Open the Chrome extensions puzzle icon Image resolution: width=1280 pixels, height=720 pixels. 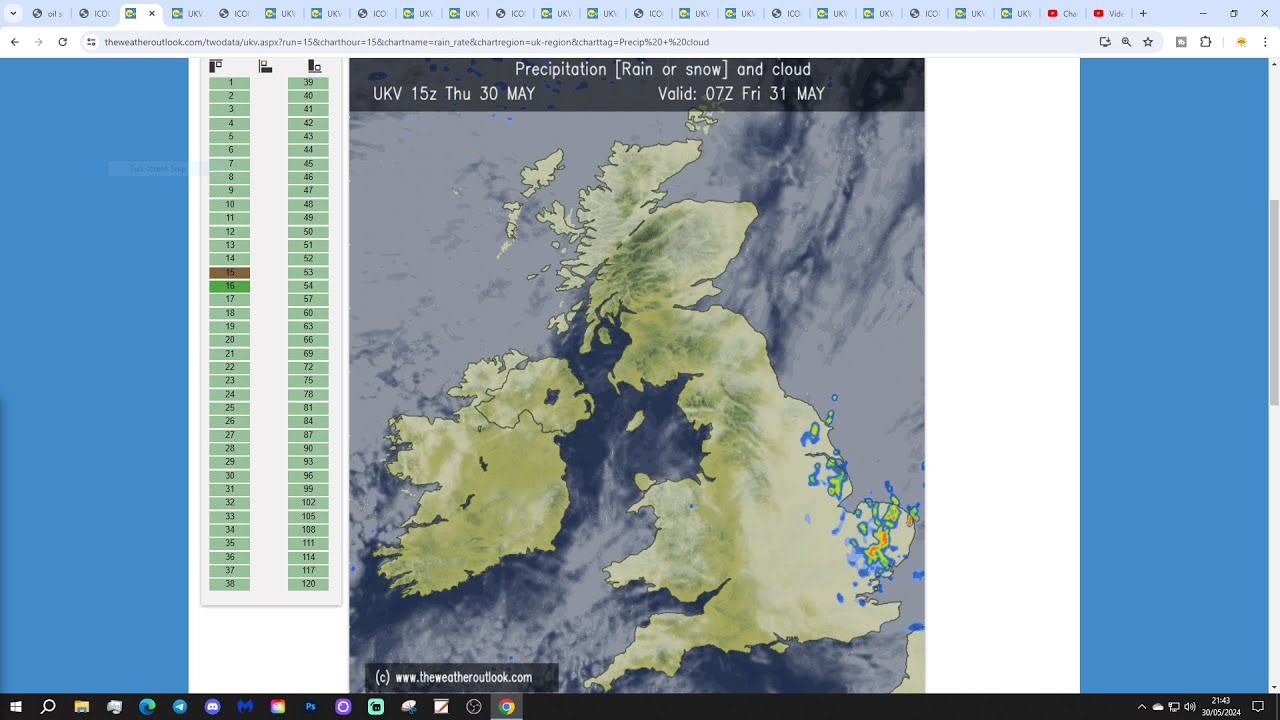1205,42
